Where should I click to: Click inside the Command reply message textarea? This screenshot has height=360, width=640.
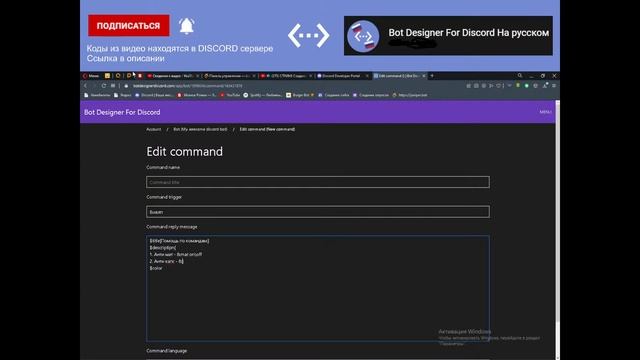tap(318, 288)
